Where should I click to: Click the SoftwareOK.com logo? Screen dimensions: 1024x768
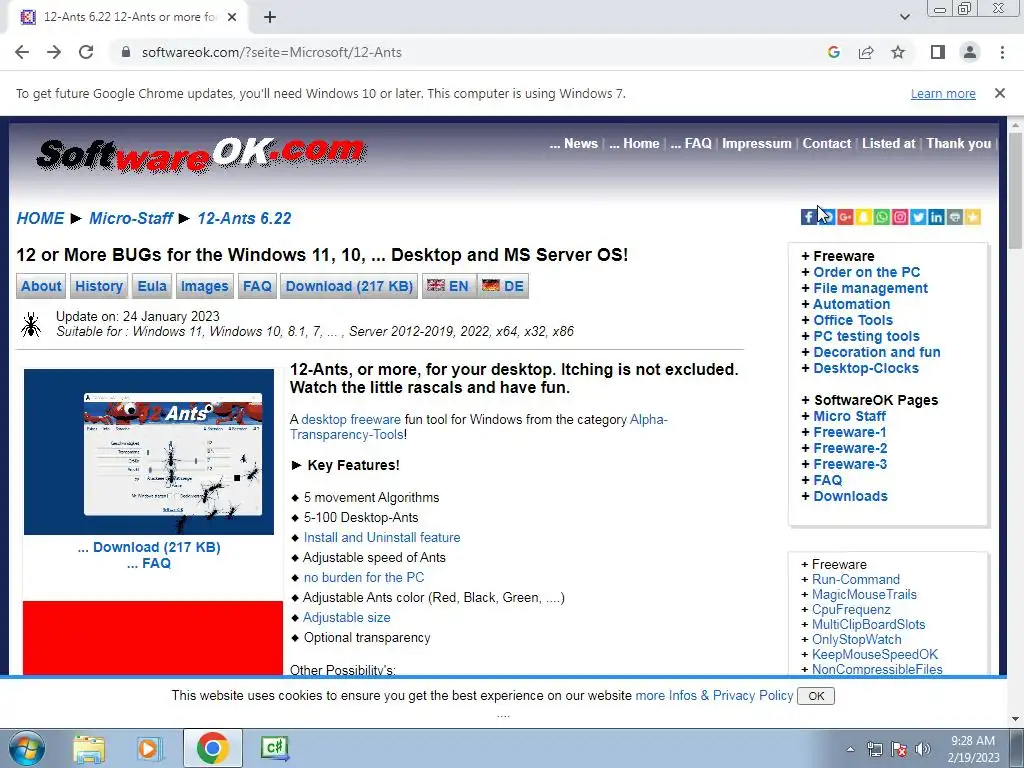(200, 155)
